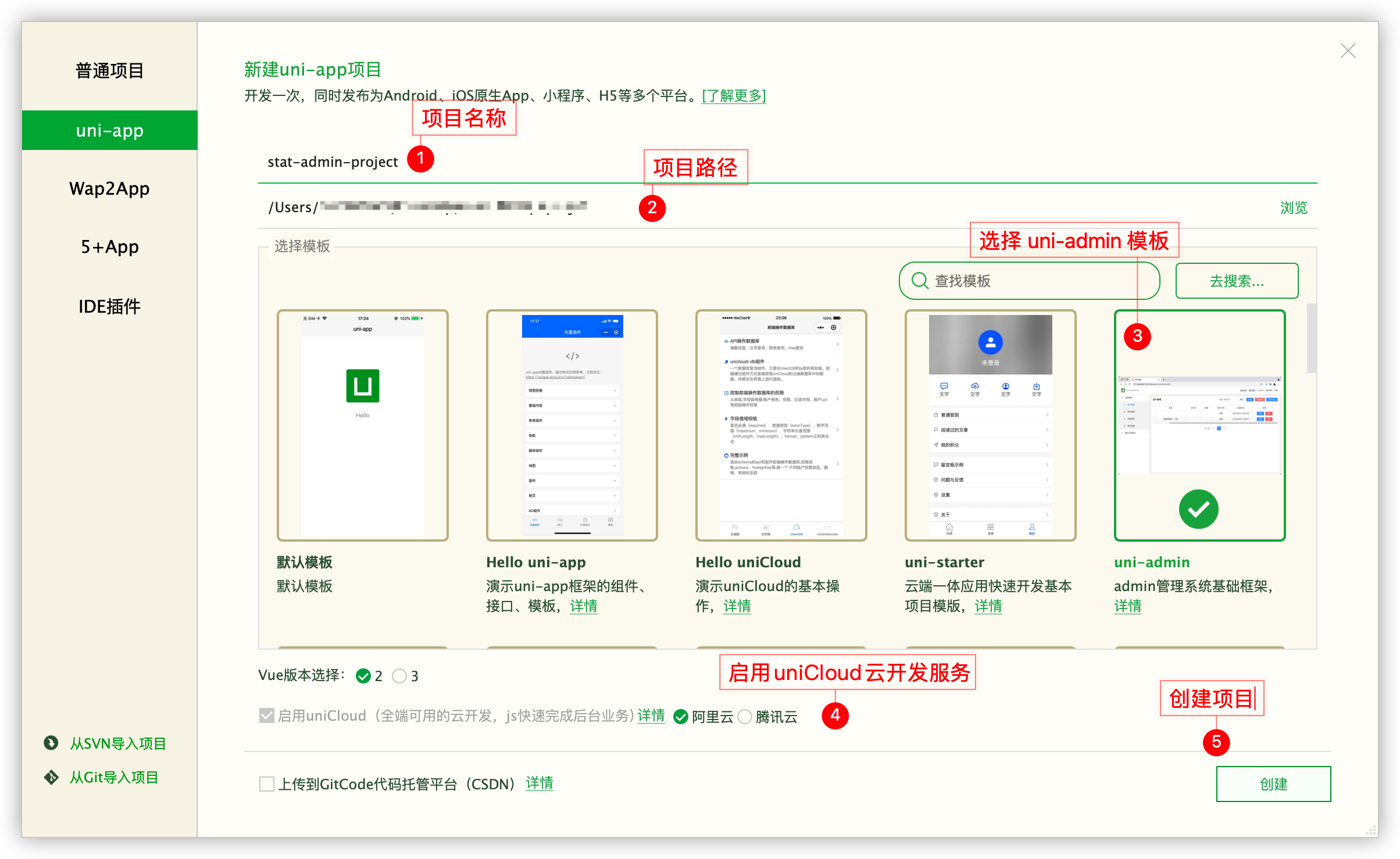
Task: Click the uni-admin title text
Action: 1152,562
